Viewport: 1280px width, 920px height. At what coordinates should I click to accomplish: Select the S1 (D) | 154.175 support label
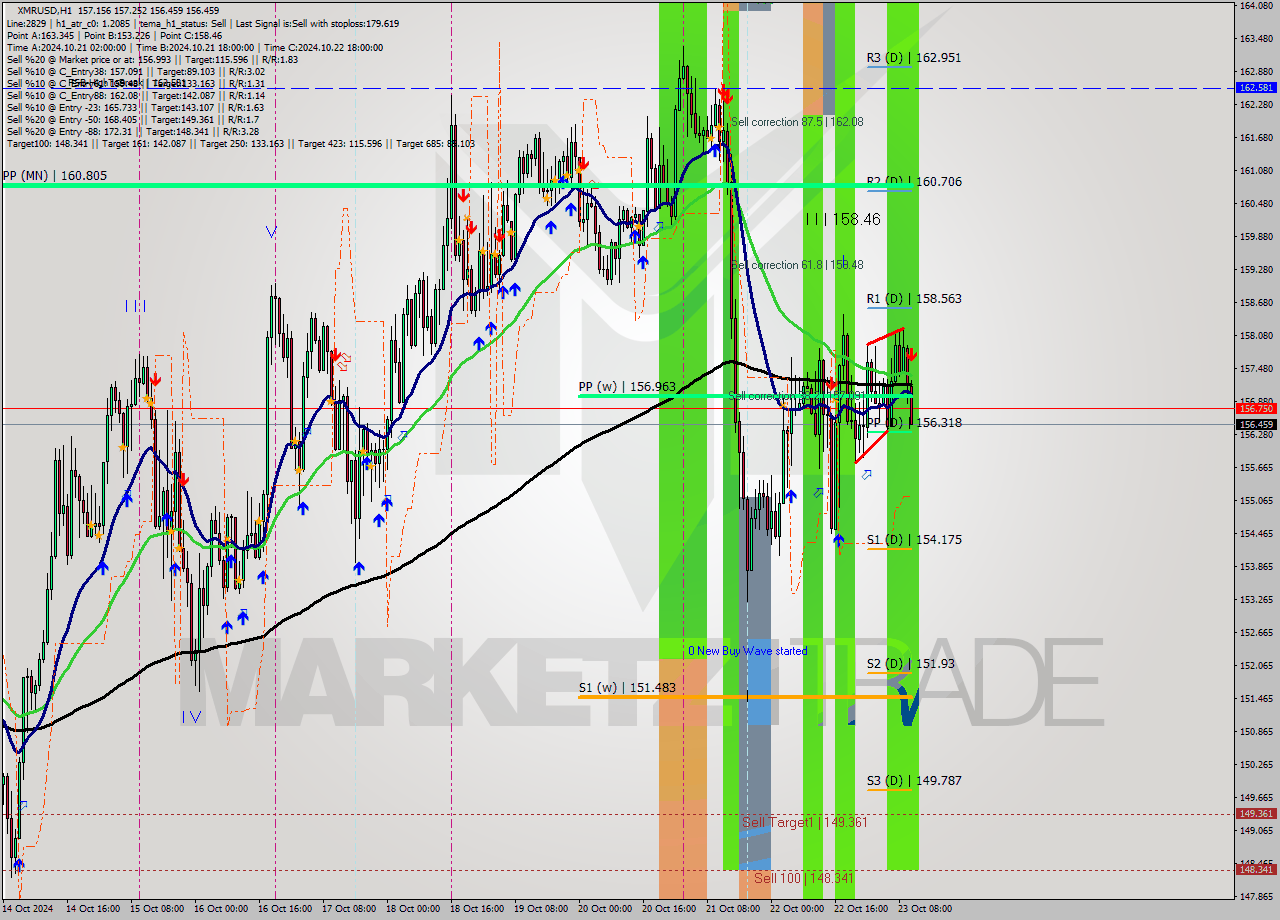point(913,540)
